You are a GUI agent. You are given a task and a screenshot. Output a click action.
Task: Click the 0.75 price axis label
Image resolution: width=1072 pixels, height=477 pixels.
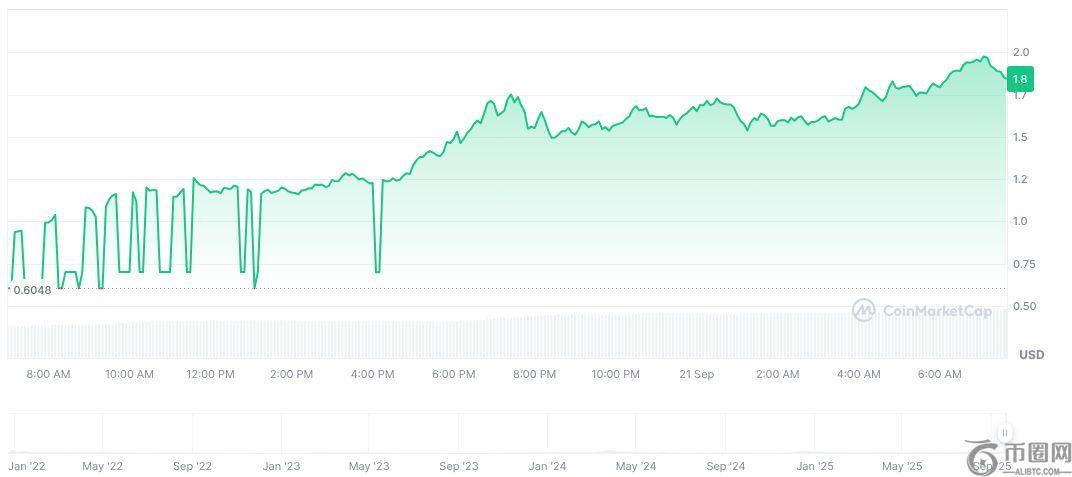tap(1024, 264)
